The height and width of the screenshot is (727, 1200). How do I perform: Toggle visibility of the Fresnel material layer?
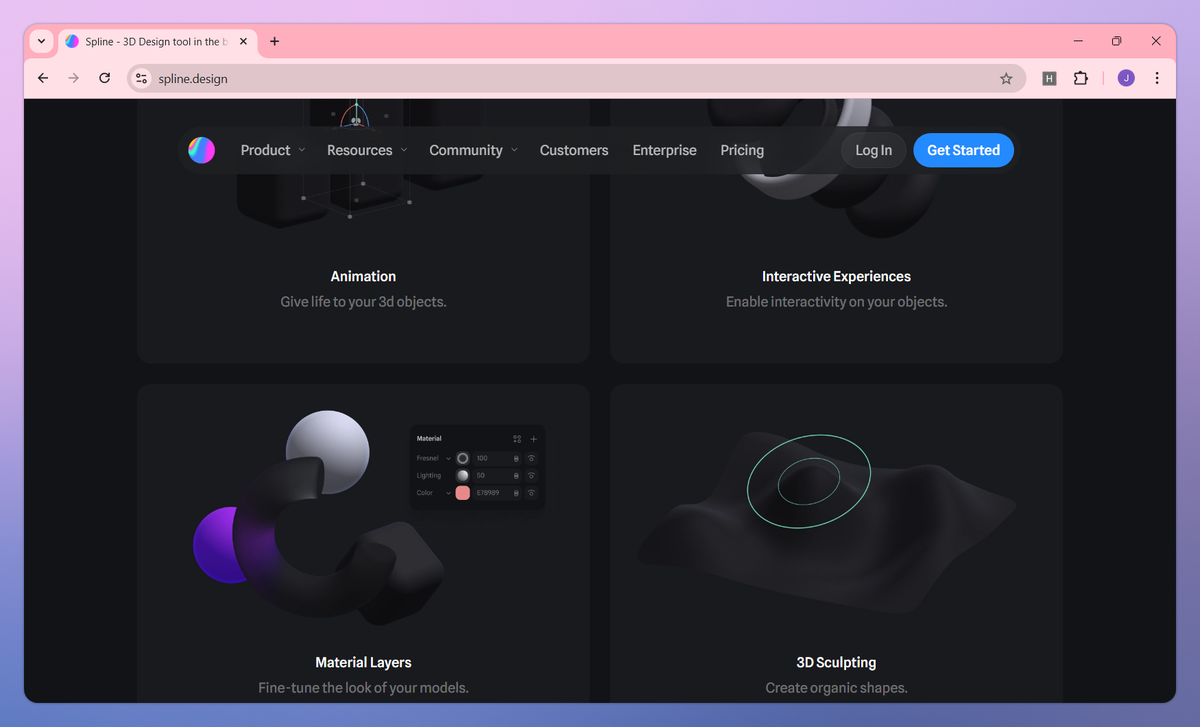coord(531,458)
